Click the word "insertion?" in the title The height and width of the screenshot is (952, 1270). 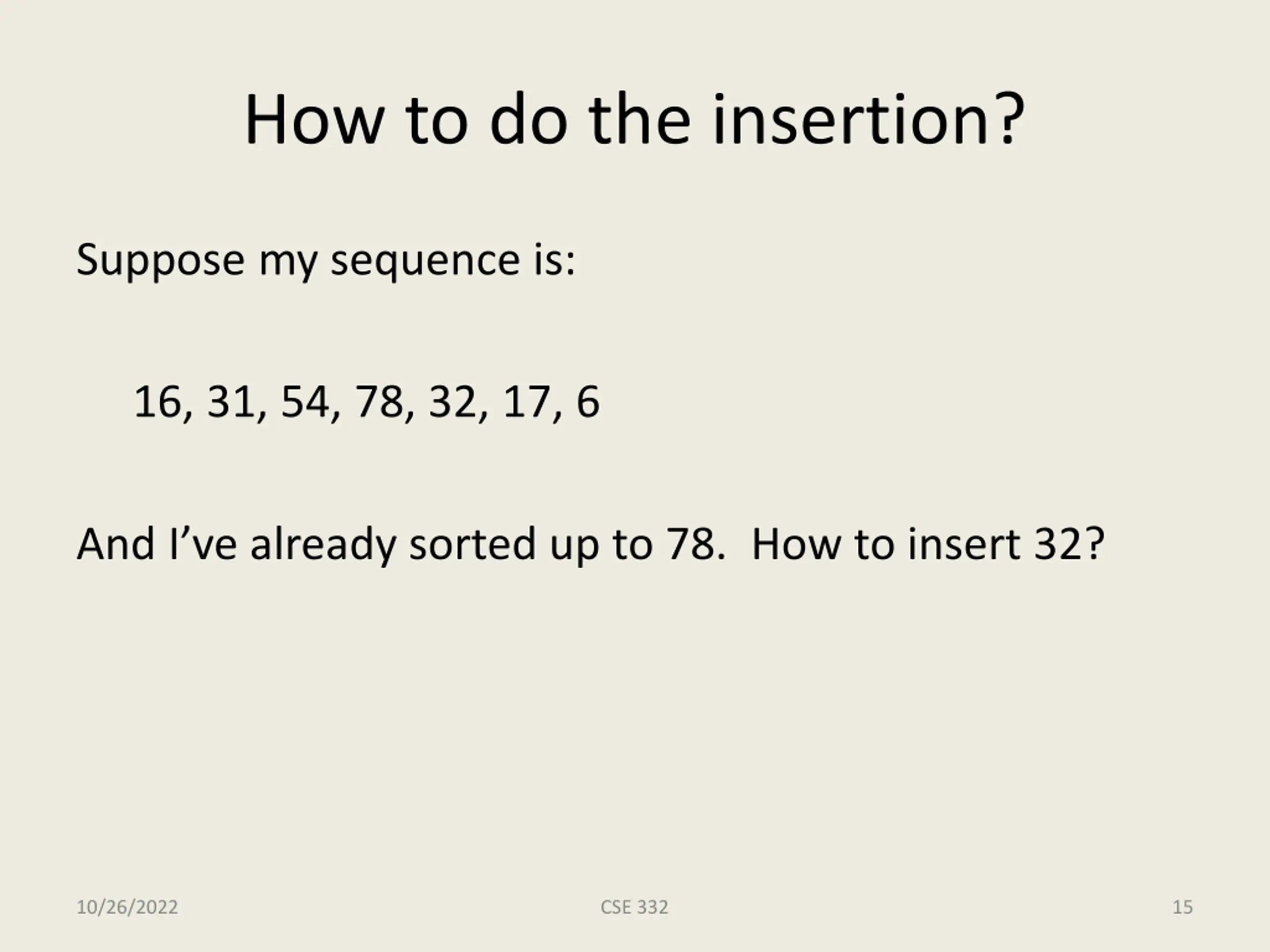[x=868, y=120]
